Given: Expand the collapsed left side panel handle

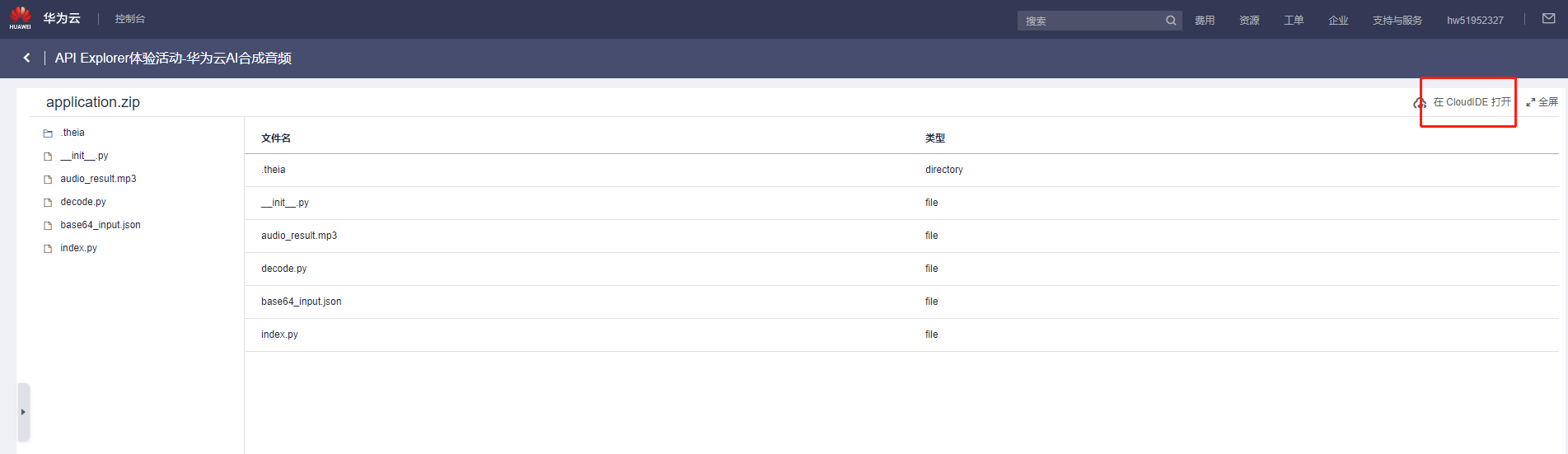Looking at the screenshot, I should [x=23, y=411].
